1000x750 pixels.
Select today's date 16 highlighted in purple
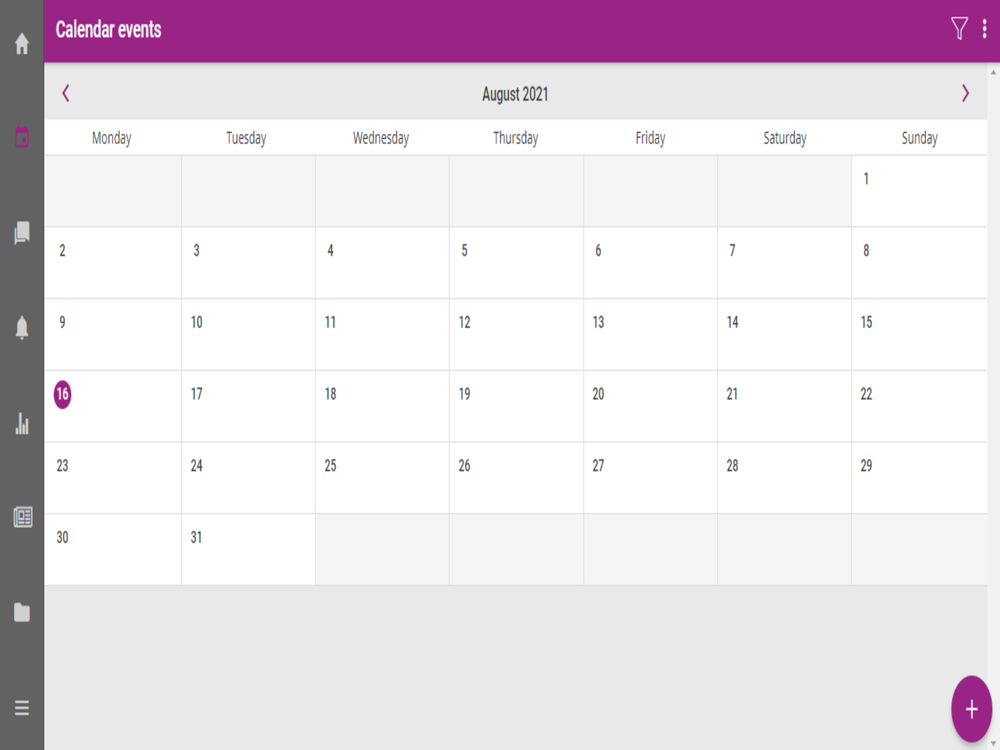[62, 394]
